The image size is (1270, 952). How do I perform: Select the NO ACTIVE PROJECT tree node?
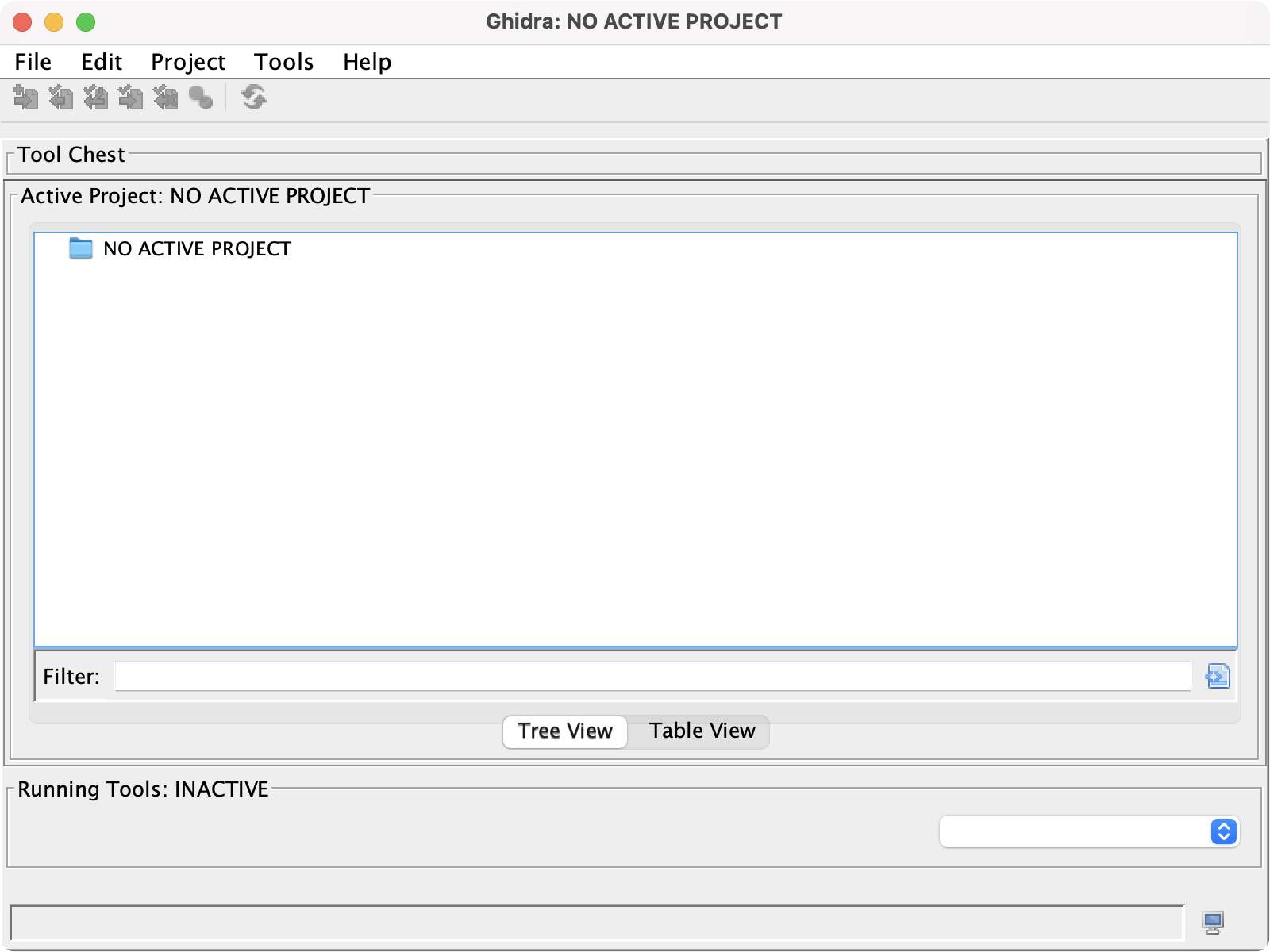coord(197,248)
